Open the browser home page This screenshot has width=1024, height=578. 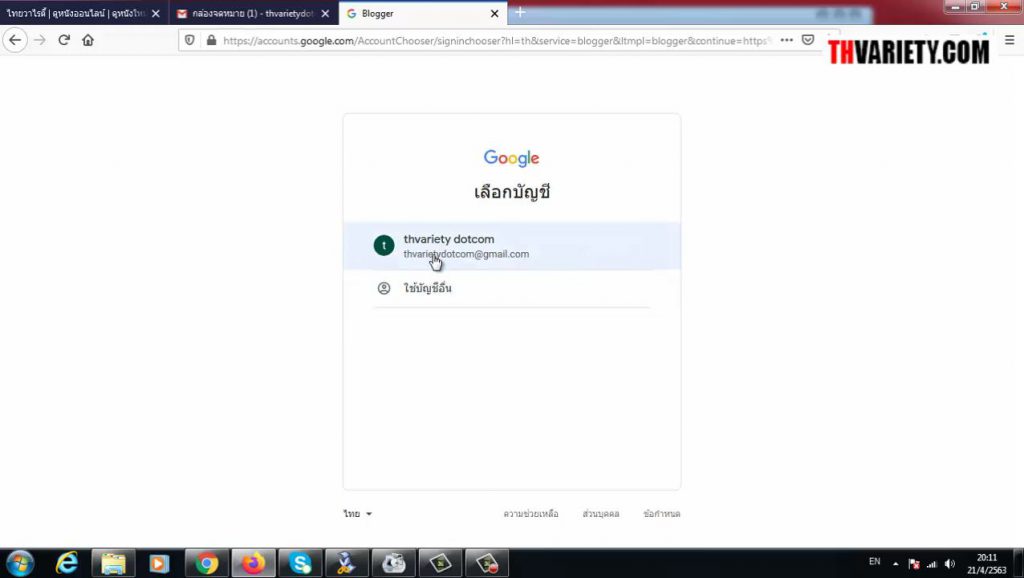click(88, 40)
